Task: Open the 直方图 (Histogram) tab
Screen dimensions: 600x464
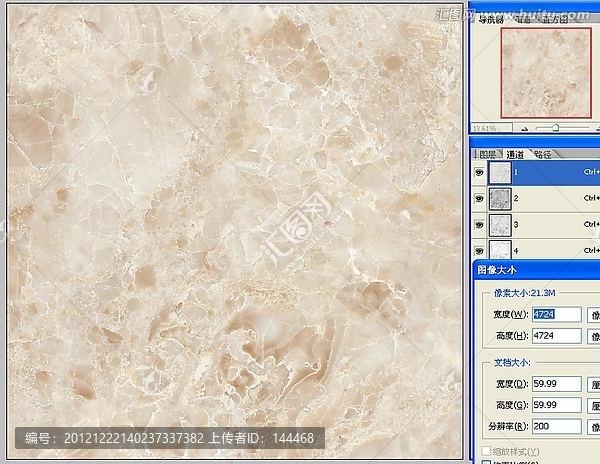Action: click(555, 20)
